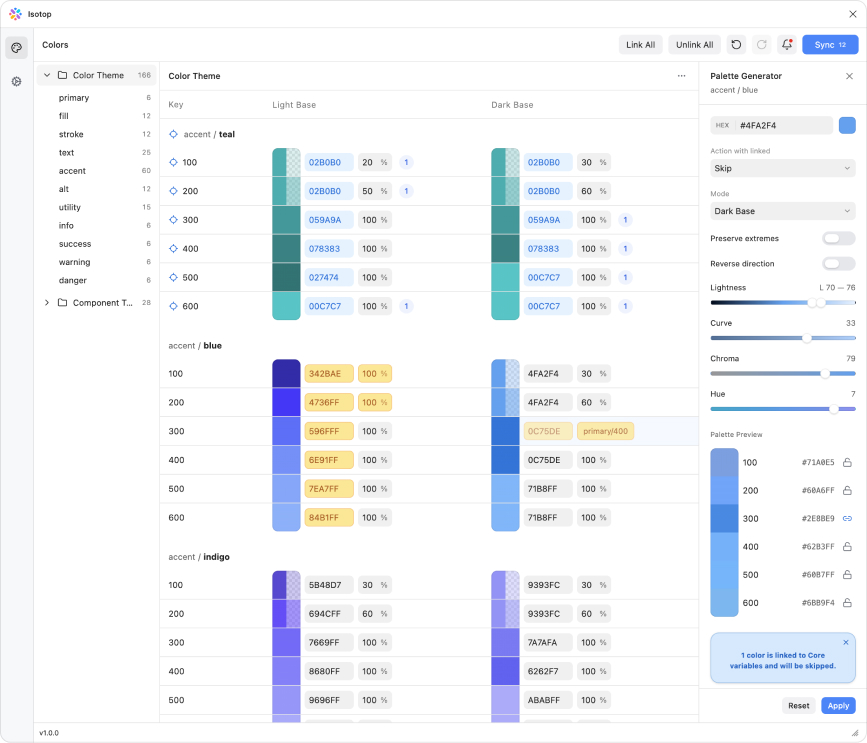Open the settings gear in sidebar

point(16,82)
